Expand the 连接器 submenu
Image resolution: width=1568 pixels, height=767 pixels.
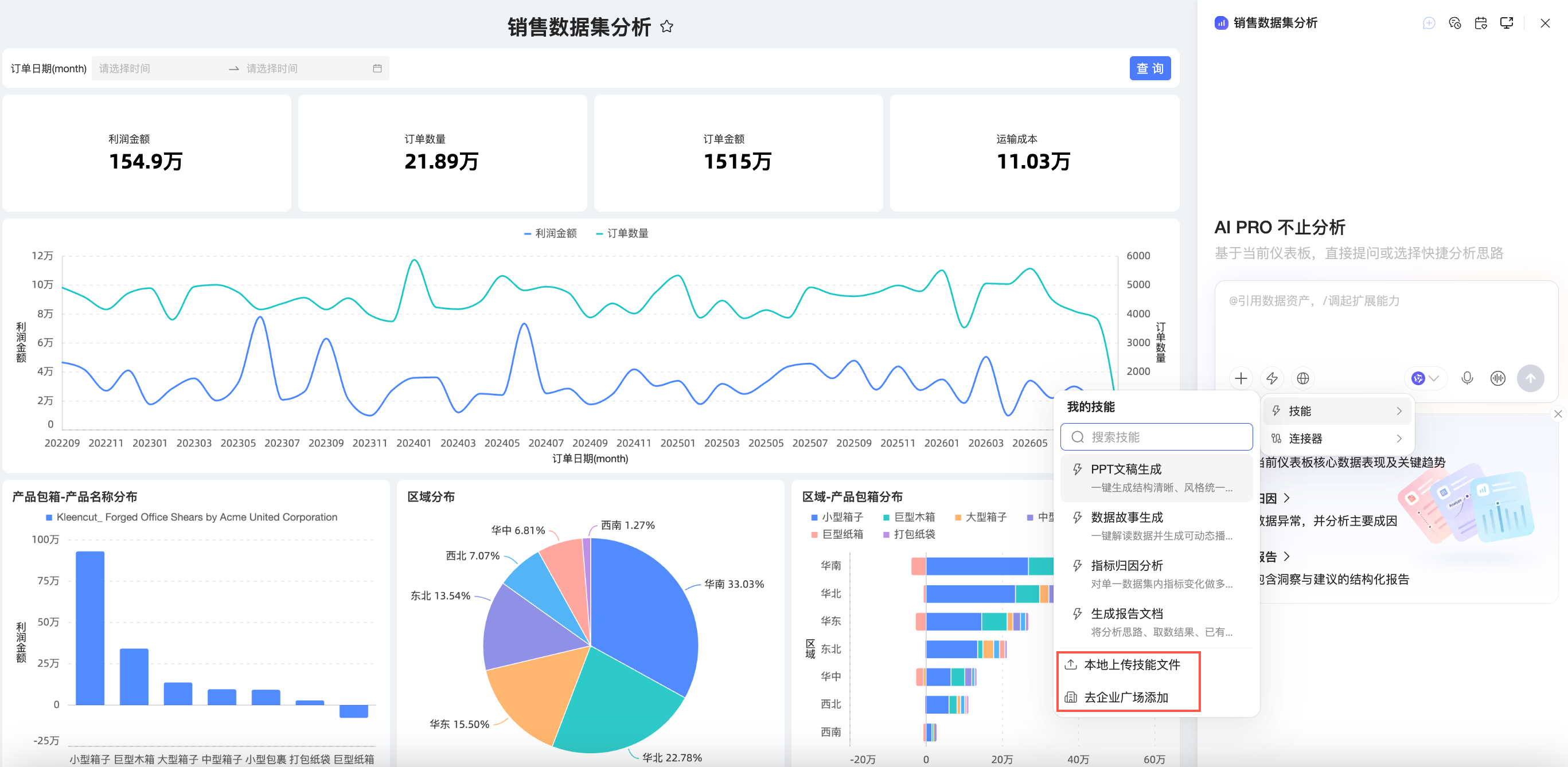[x=1339, y=439]
